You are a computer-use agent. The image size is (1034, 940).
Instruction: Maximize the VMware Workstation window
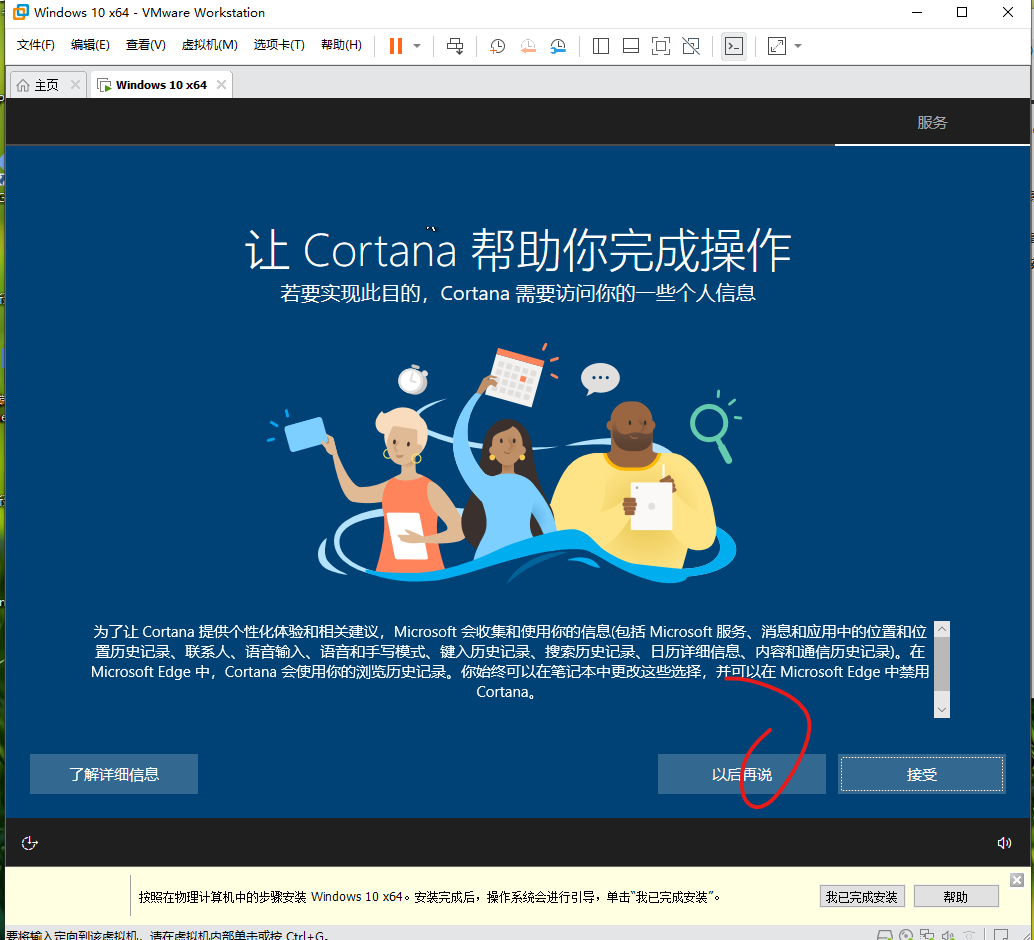click(x=962, y=12)
